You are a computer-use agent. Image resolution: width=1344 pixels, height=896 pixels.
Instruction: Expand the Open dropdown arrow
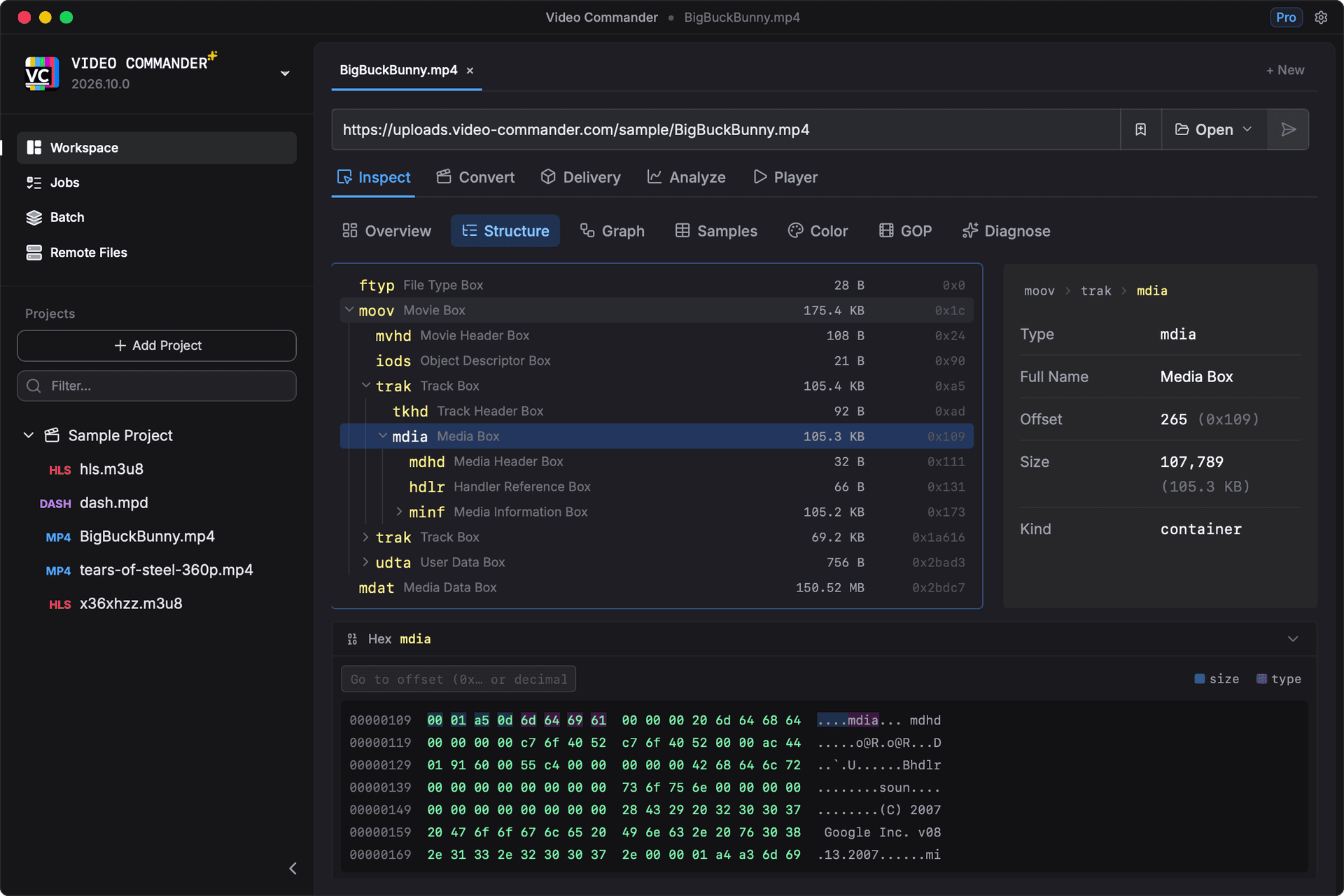1247,129
